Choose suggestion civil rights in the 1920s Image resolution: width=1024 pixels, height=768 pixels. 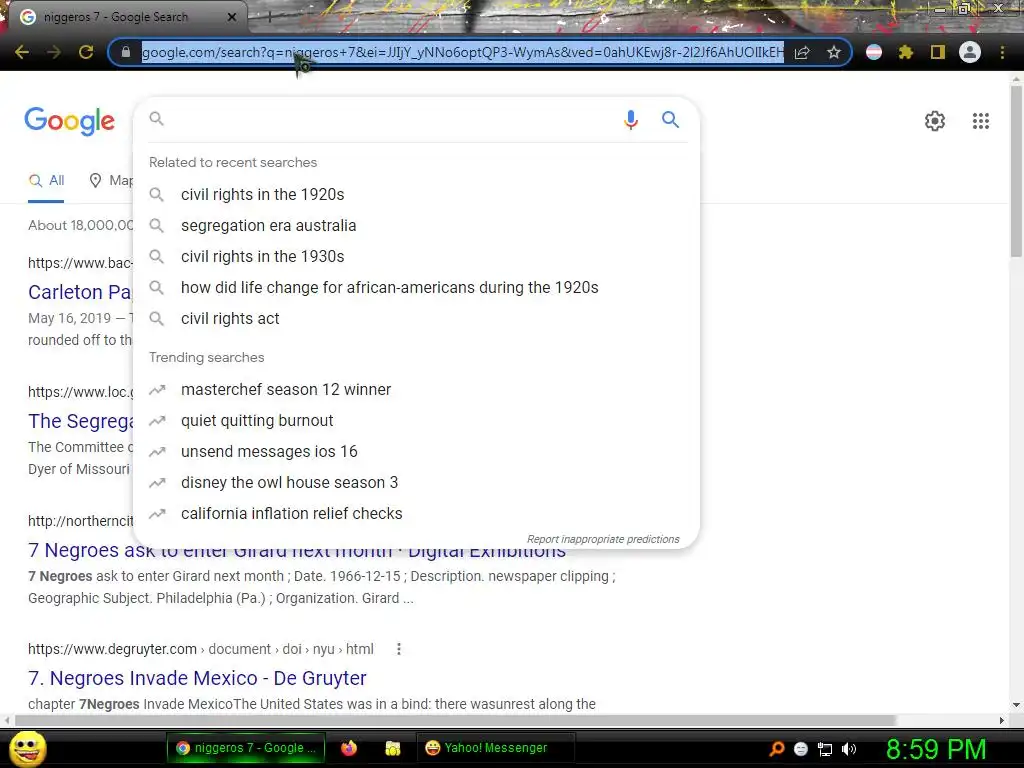point(416,195)
